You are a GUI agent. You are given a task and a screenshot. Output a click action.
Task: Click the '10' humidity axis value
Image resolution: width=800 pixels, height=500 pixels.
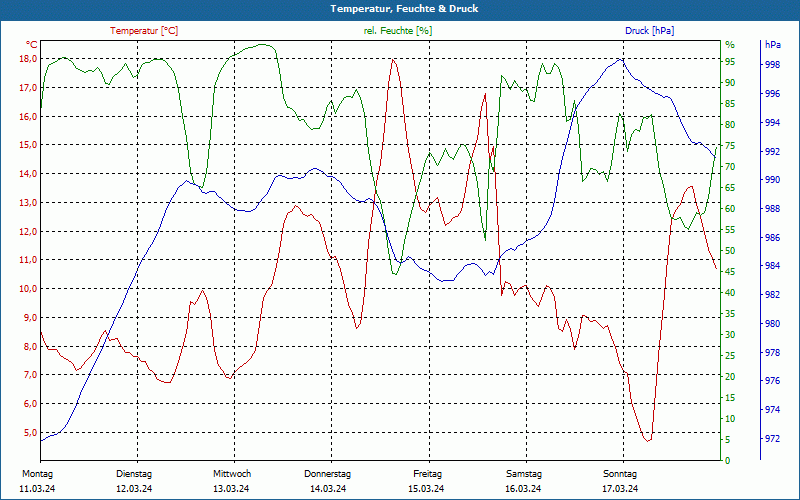coord(730,419)
